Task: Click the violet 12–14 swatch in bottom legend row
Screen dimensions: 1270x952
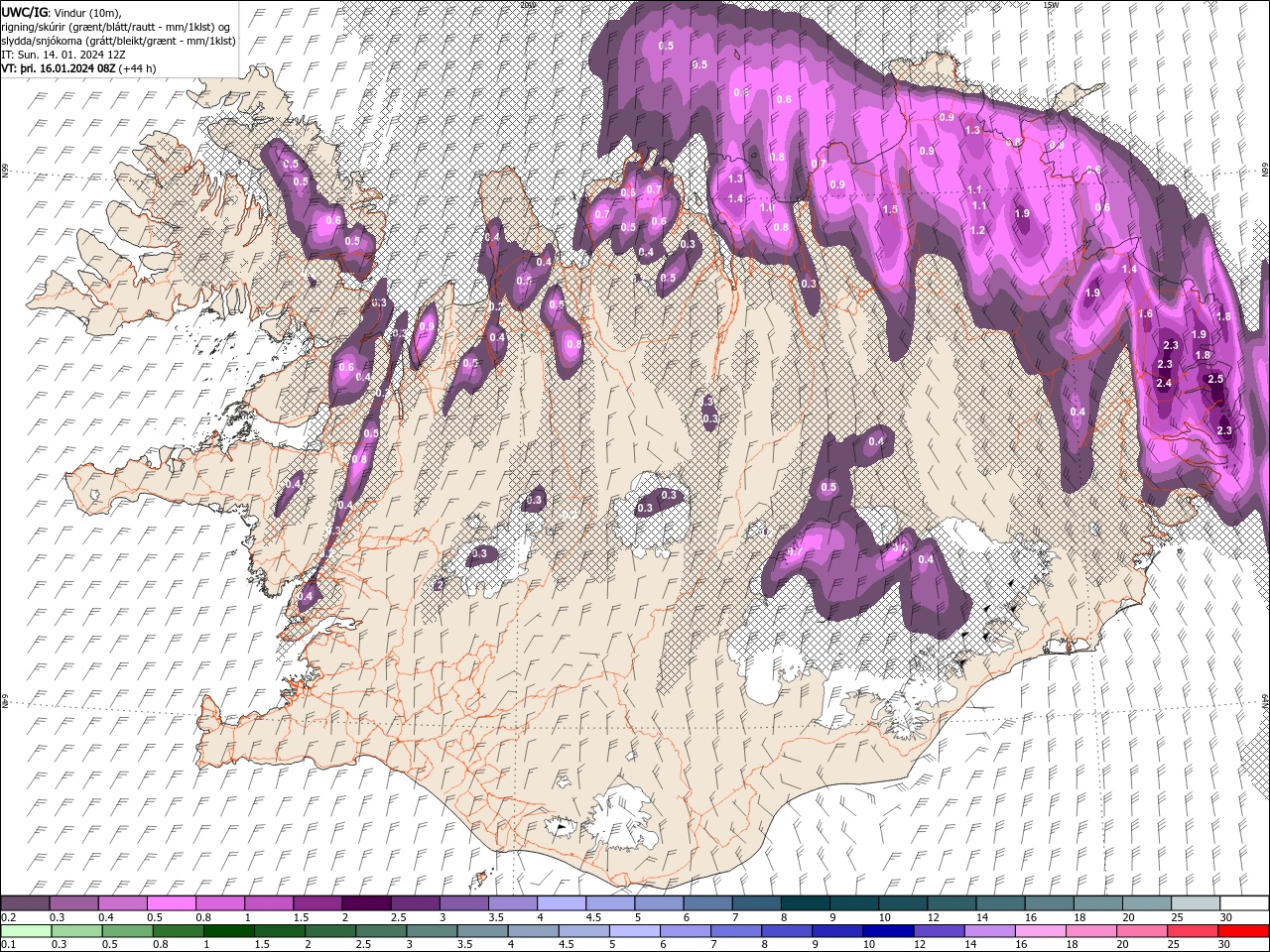Action: coord(938,931)
